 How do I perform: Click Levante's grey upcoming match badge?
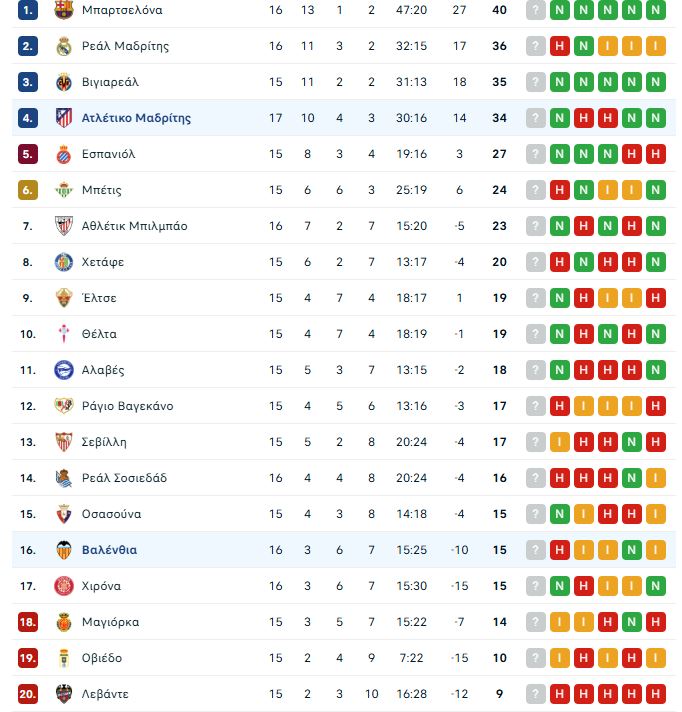(536, 694)
